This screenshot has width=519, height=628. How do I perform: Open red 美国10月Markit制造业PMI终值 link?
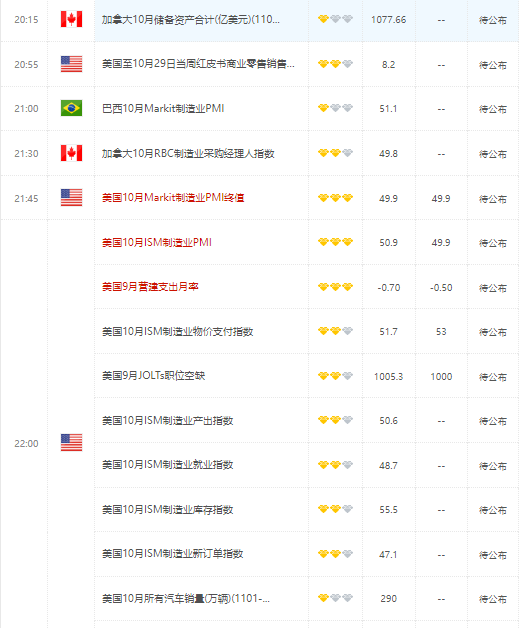173,198
